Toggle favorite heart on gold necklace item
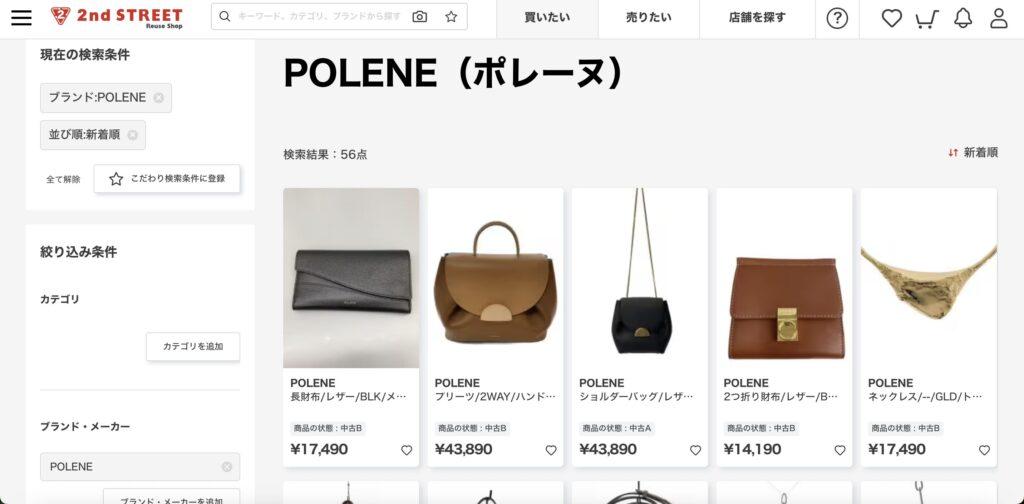Screen dimensions: 1024x504 pyautogui.click(x=984, y=450)
